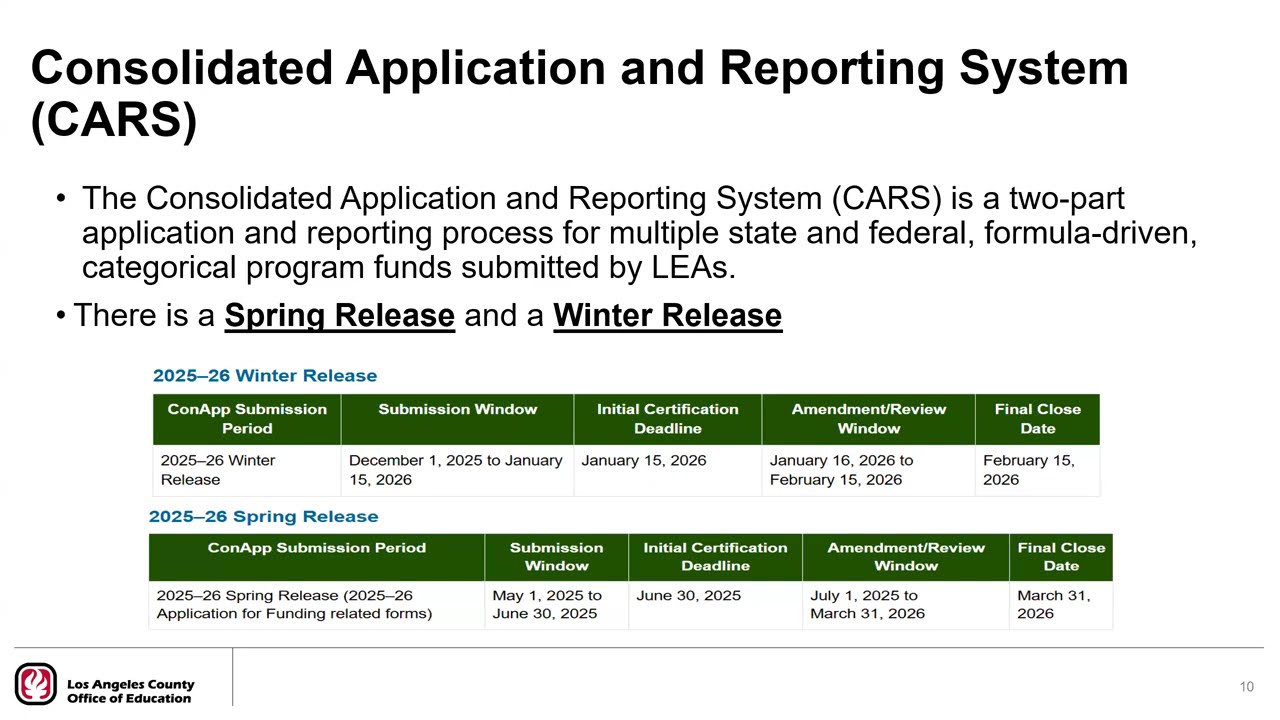Click Spring table header ConApp Submission Period
The width and height of the screenshot is (1280, 720).
(x=317, y=557)
